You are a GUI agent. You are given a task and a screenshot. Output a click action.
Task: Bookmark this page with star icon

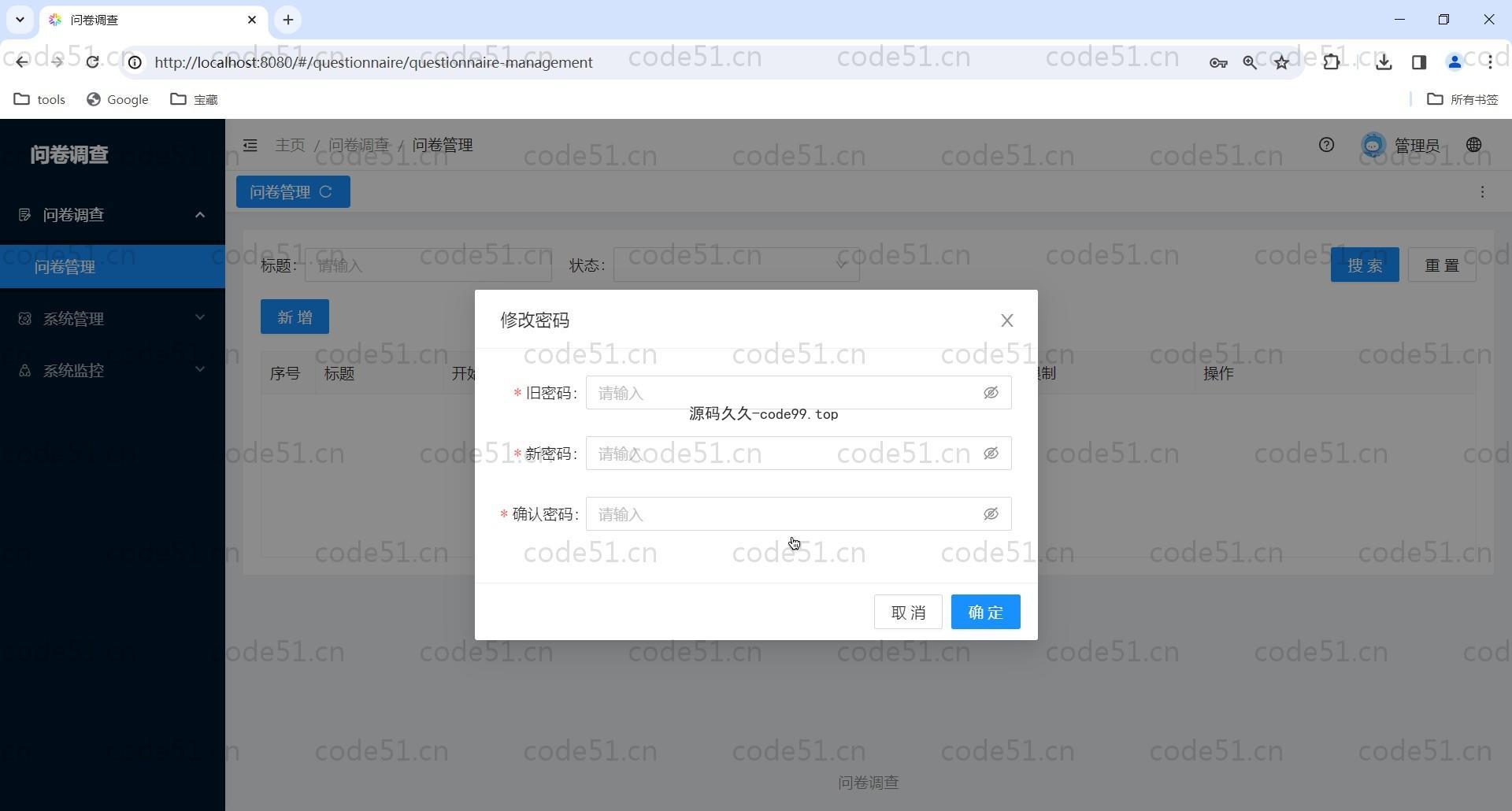click(x=1281, y=62)
